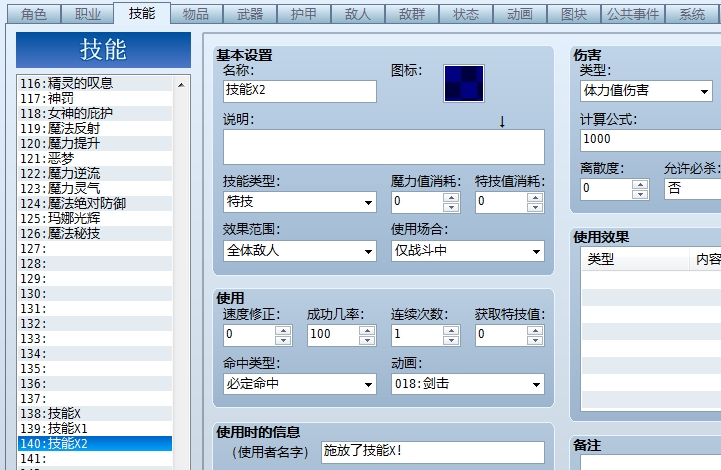Switch to the 角色 tab
This screenshot has height=470, width=721.
[34, 14]
